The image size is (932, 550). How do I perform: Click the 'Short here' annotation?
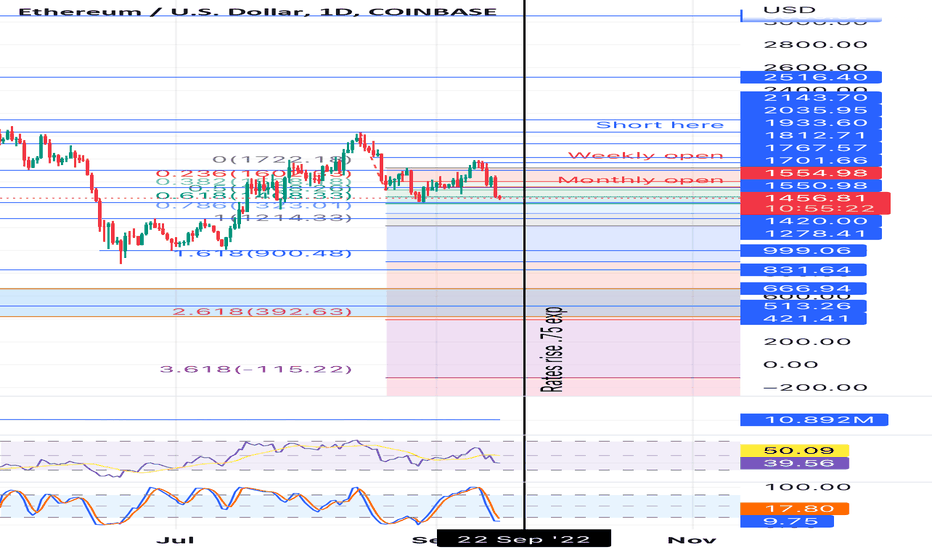click(660, 125)
